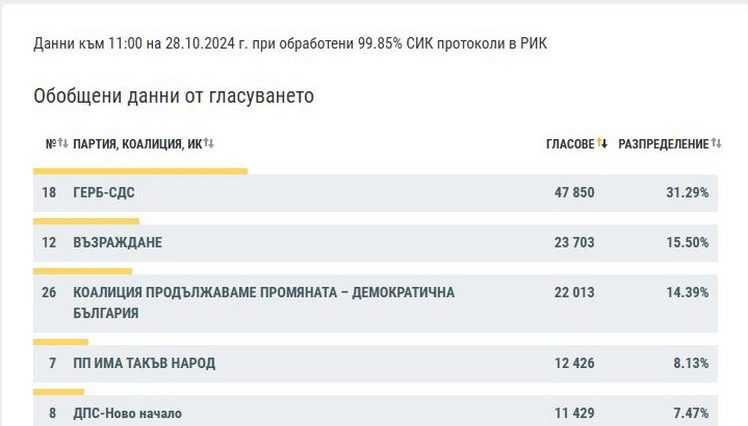Sort table by the № column label
This screenshot has width=748, height=426.
pos(50,144)
